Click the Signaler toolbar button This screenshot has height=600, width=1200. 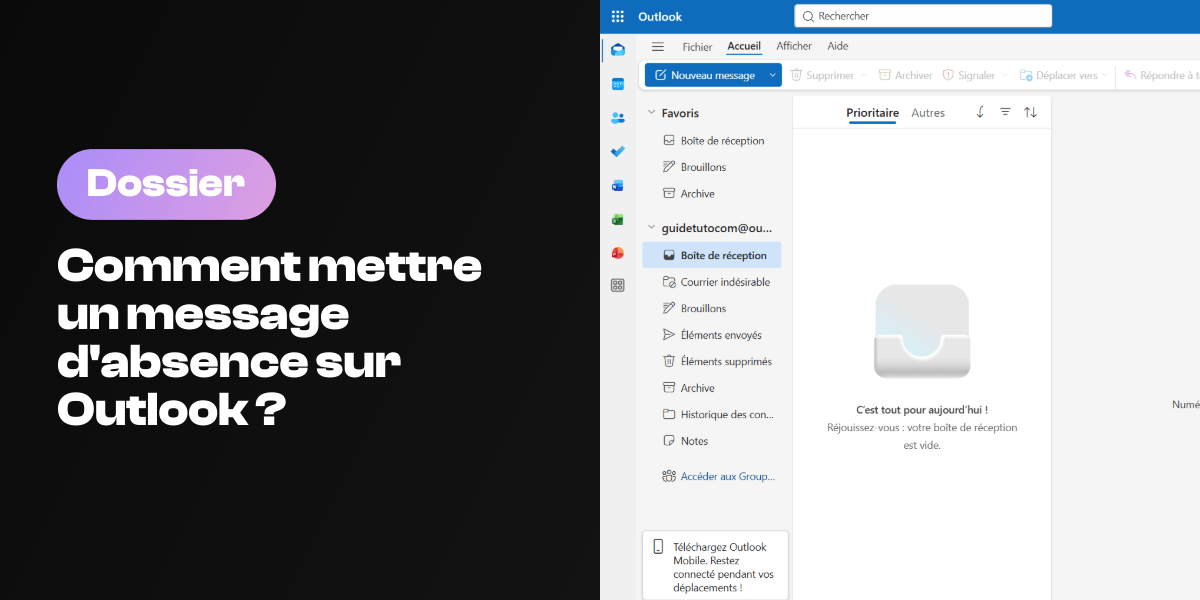(969, 75)
